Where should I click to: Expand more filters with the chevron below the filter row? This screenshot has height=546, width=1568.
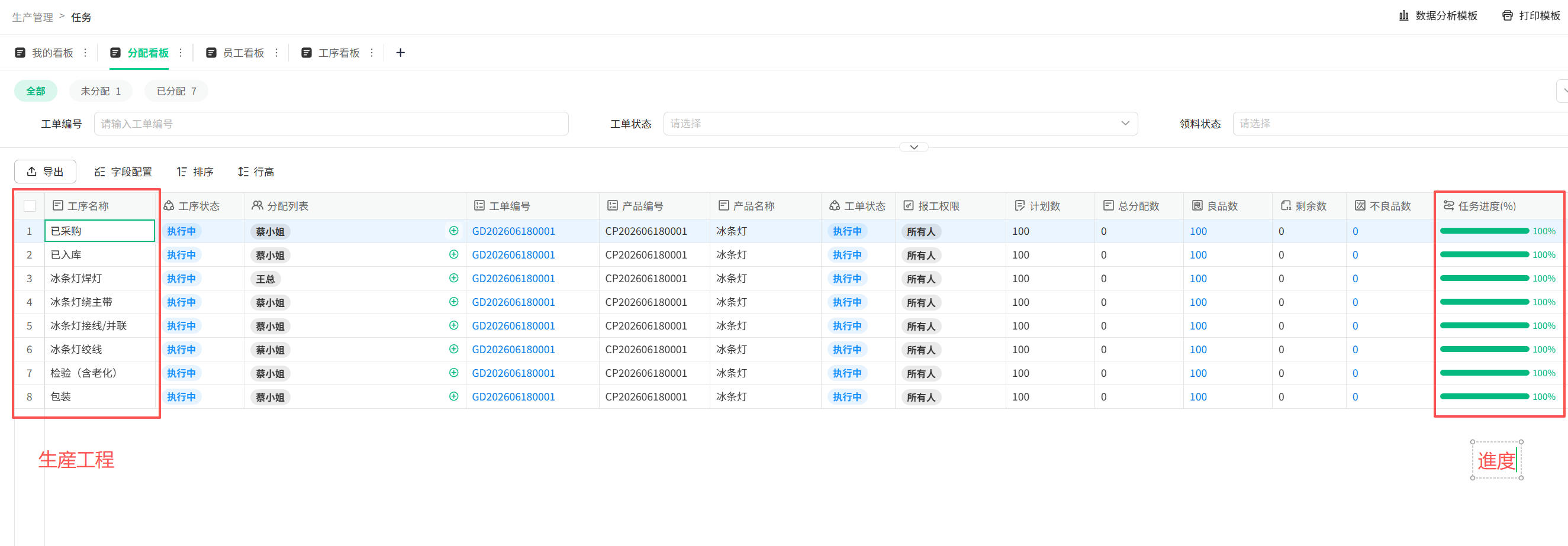coord(914,147)
